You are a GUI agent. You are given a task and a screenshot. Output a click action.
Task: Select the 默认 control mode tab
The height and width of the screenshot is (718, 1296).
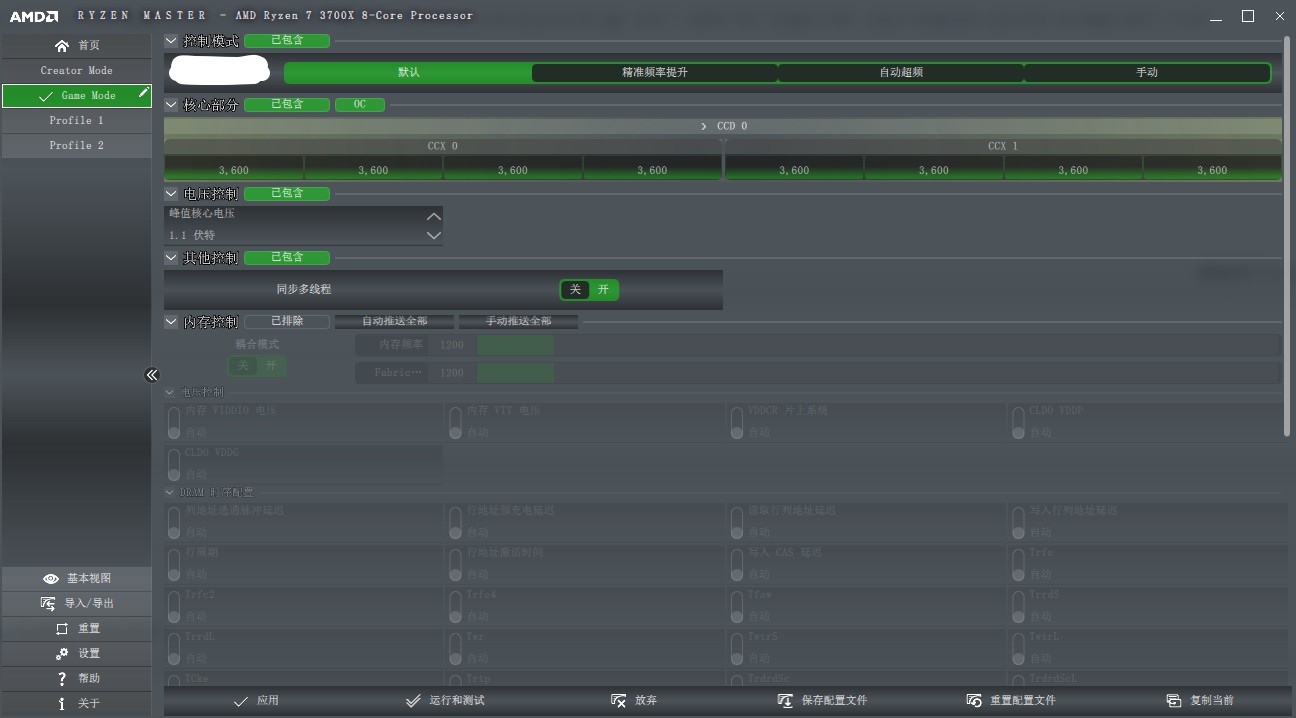click(x=408, y=73)
